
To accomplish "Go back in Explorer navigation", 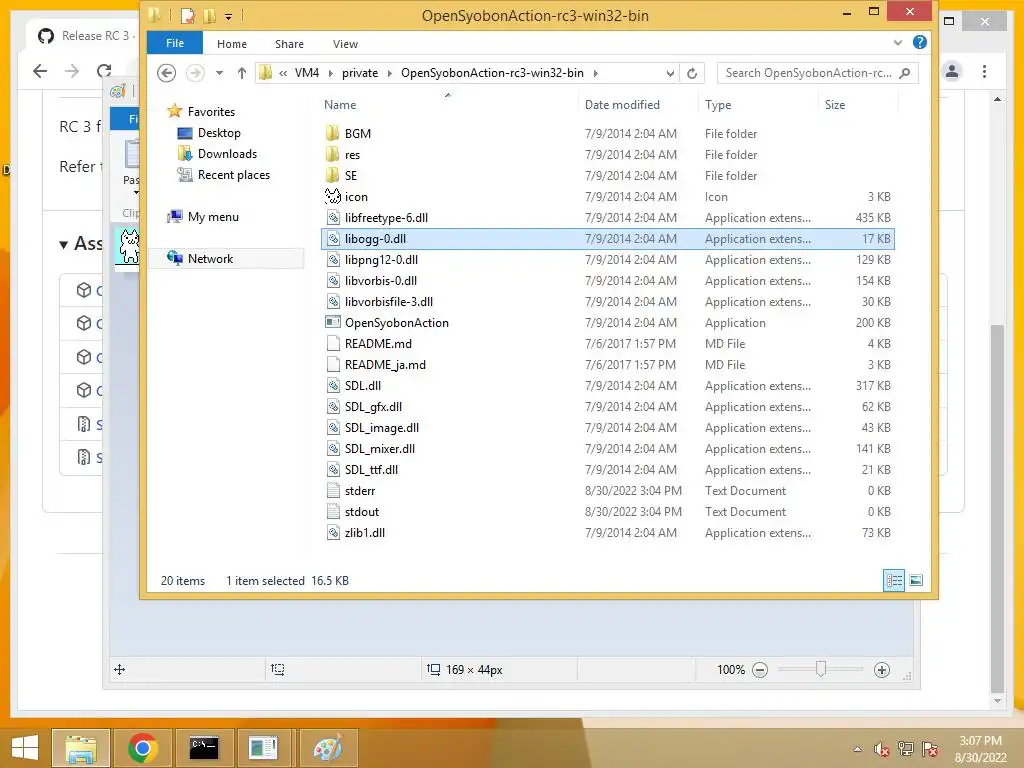I will [167, 73].
